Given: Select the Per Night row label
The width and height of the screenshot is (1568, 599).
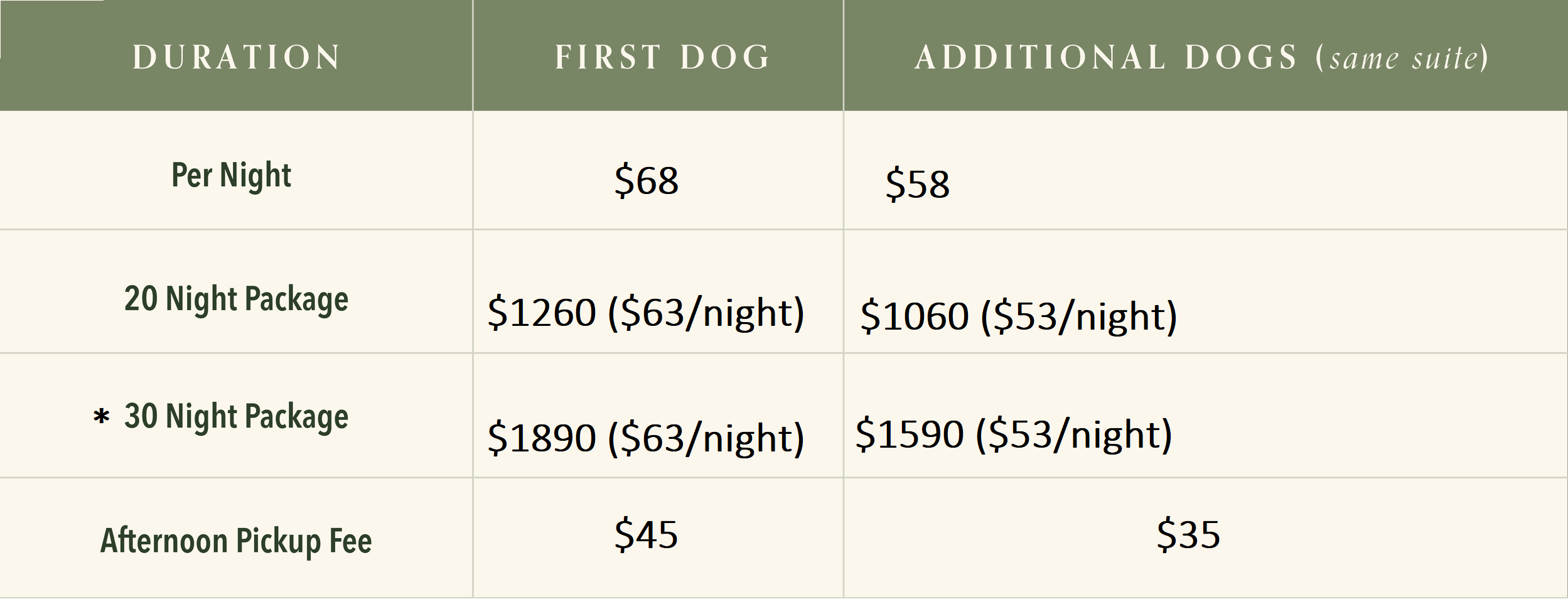Looking at the screenshot, I should click(x=232, y=175).
